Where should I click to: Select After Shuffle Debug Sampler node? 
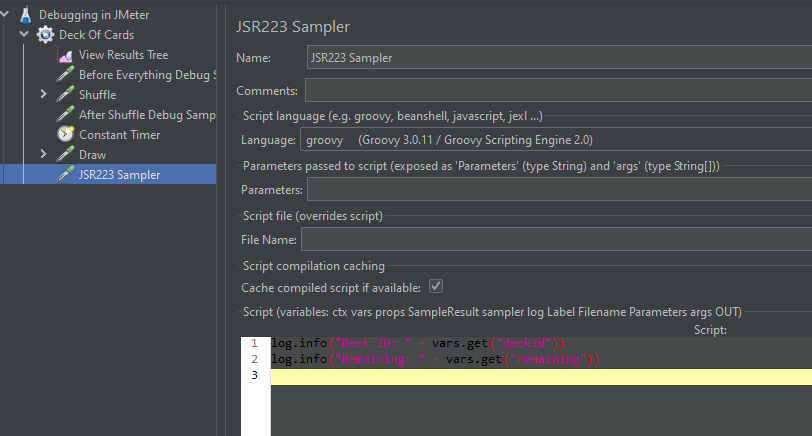(x=147, y=115)
